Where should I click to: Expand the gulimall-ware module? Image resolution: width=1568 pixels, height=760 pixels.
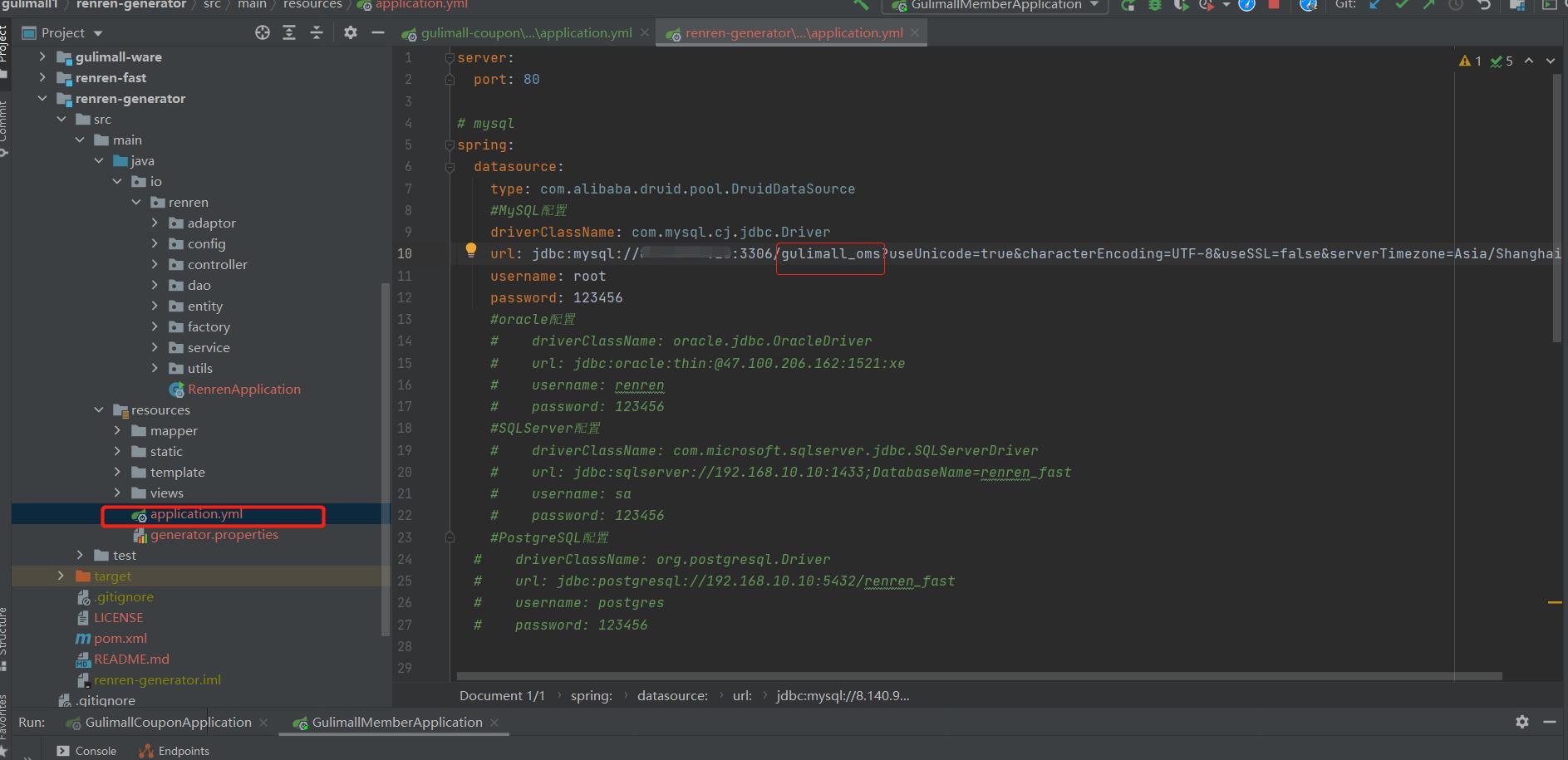[x=42, y=56]
